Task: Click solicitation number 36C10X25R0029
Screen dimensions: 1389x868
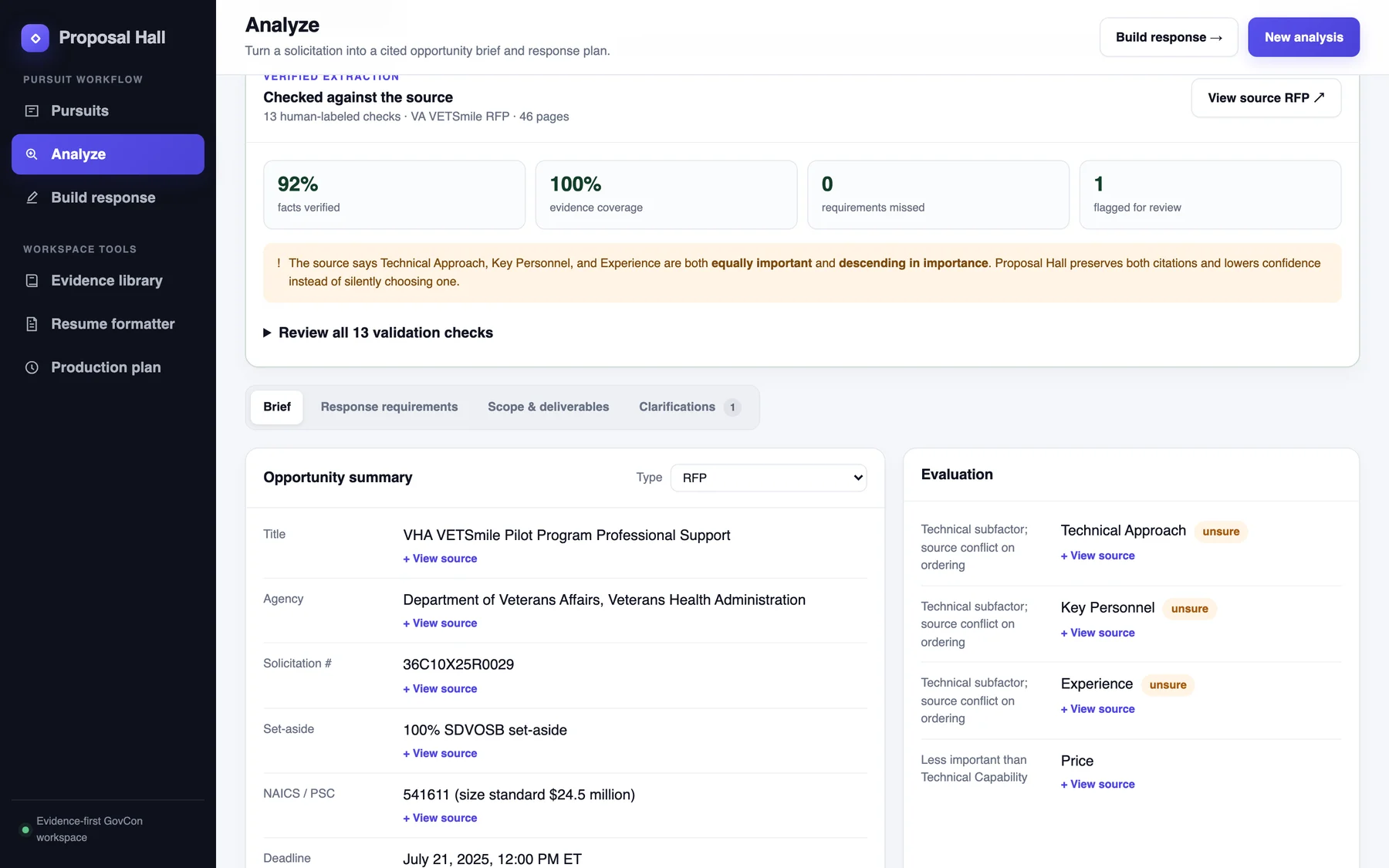Action: pos(458,664)
